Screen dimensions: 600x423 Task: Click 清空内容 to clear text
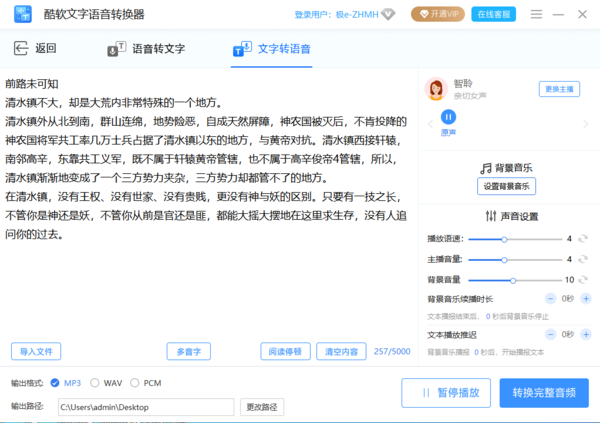pyautogui.click(x=341, y=351)
